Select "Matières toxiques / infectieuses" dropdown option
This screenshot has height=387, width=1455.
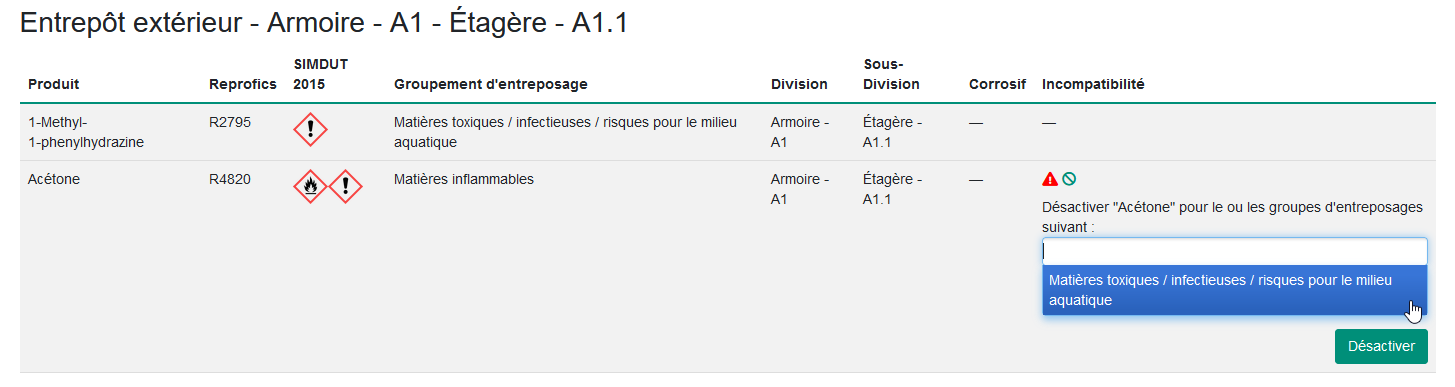[1234, 290]
